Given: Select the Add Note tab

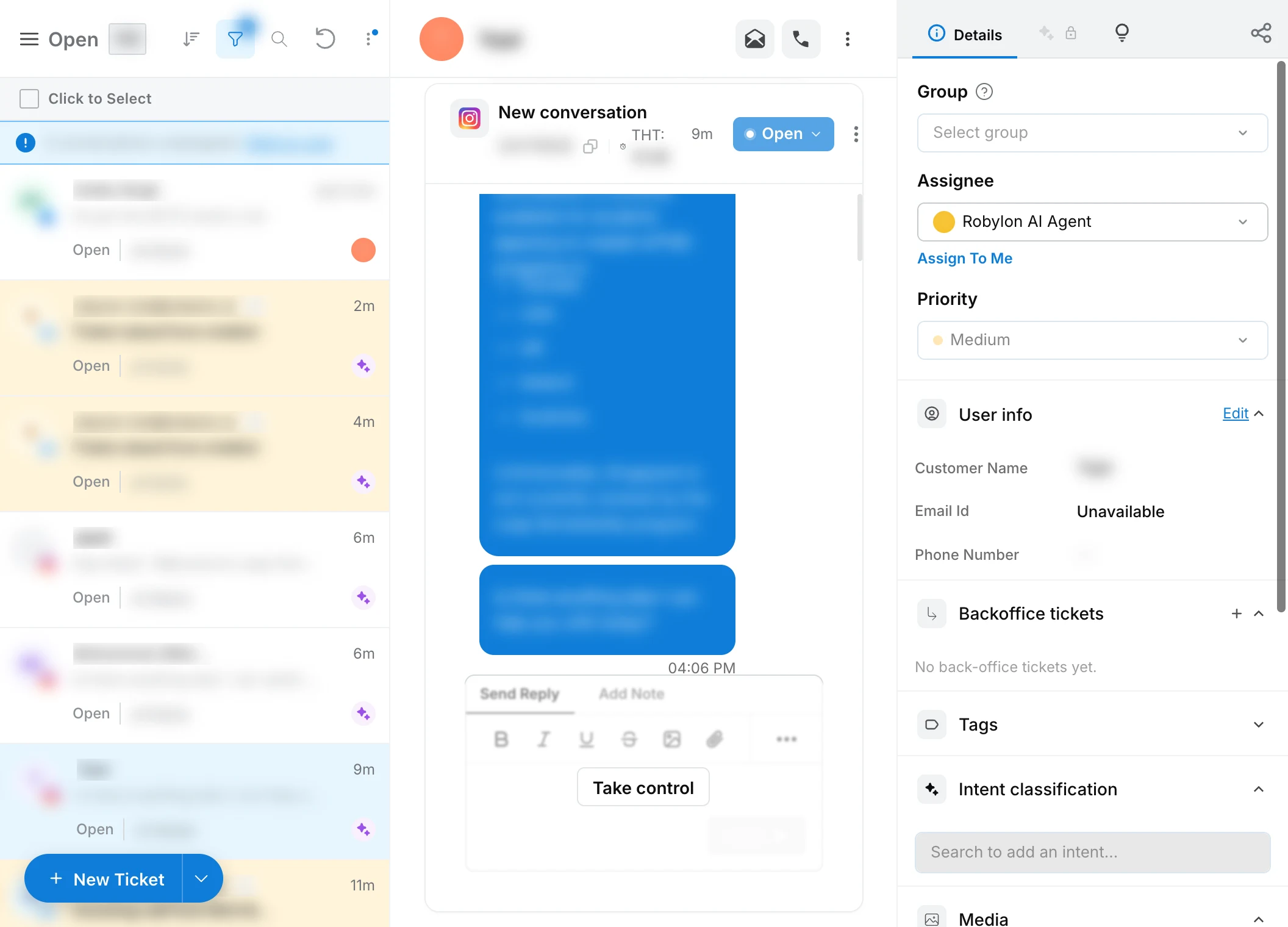Looking at the screenshot, I should click(x=631, y=694).
